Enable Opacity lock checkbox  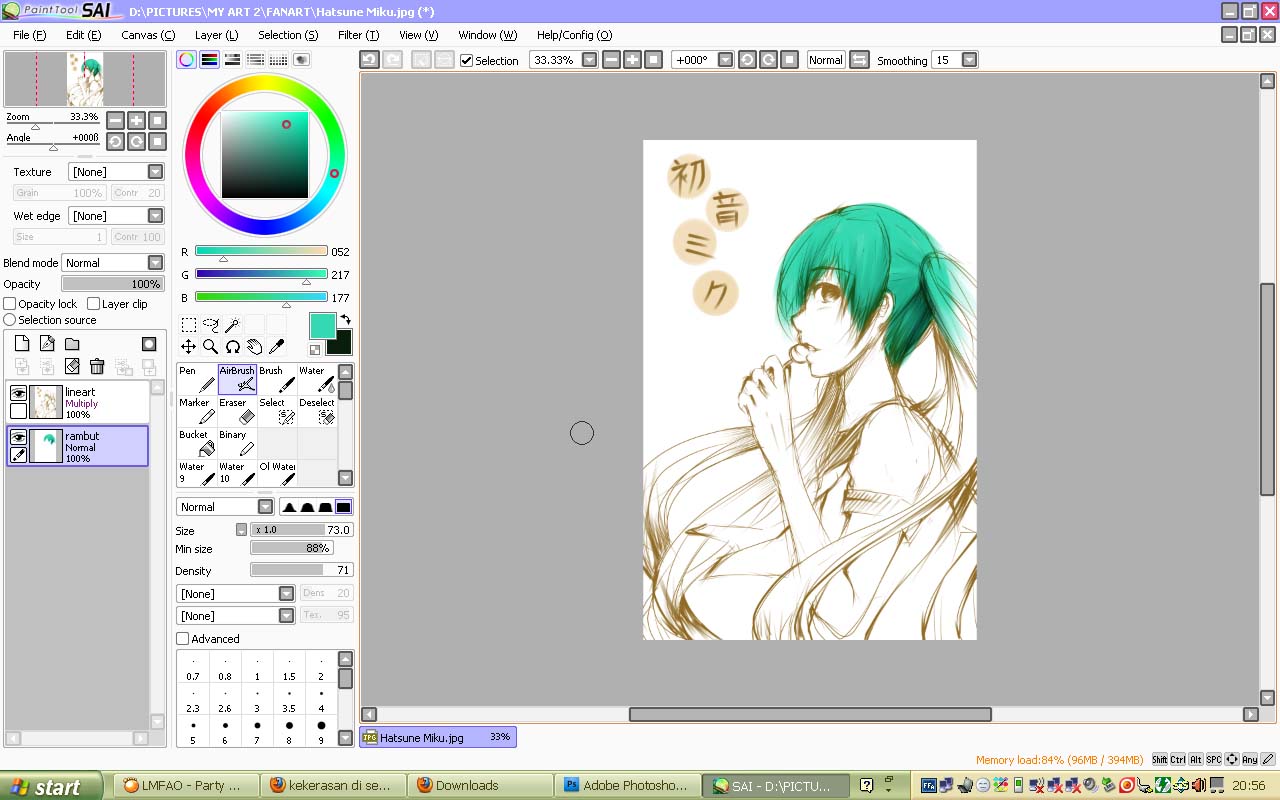pyautogui.click(x=10, y=304)
